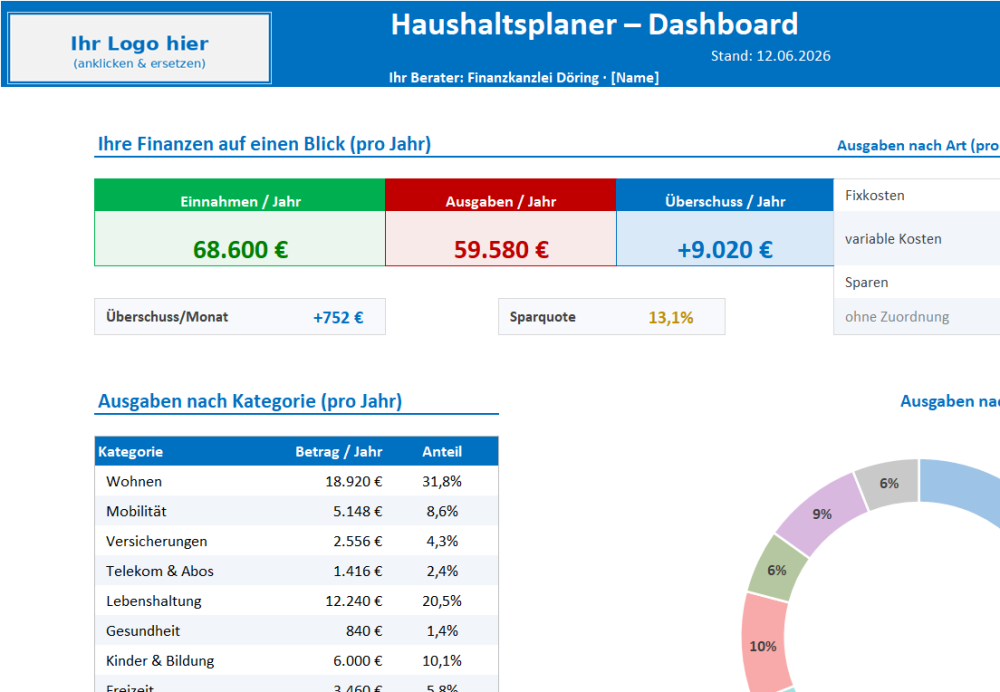Click the purple 9% donut chart segment
The width and height of the screenshot is (1000, 692).
coord(822,514)
